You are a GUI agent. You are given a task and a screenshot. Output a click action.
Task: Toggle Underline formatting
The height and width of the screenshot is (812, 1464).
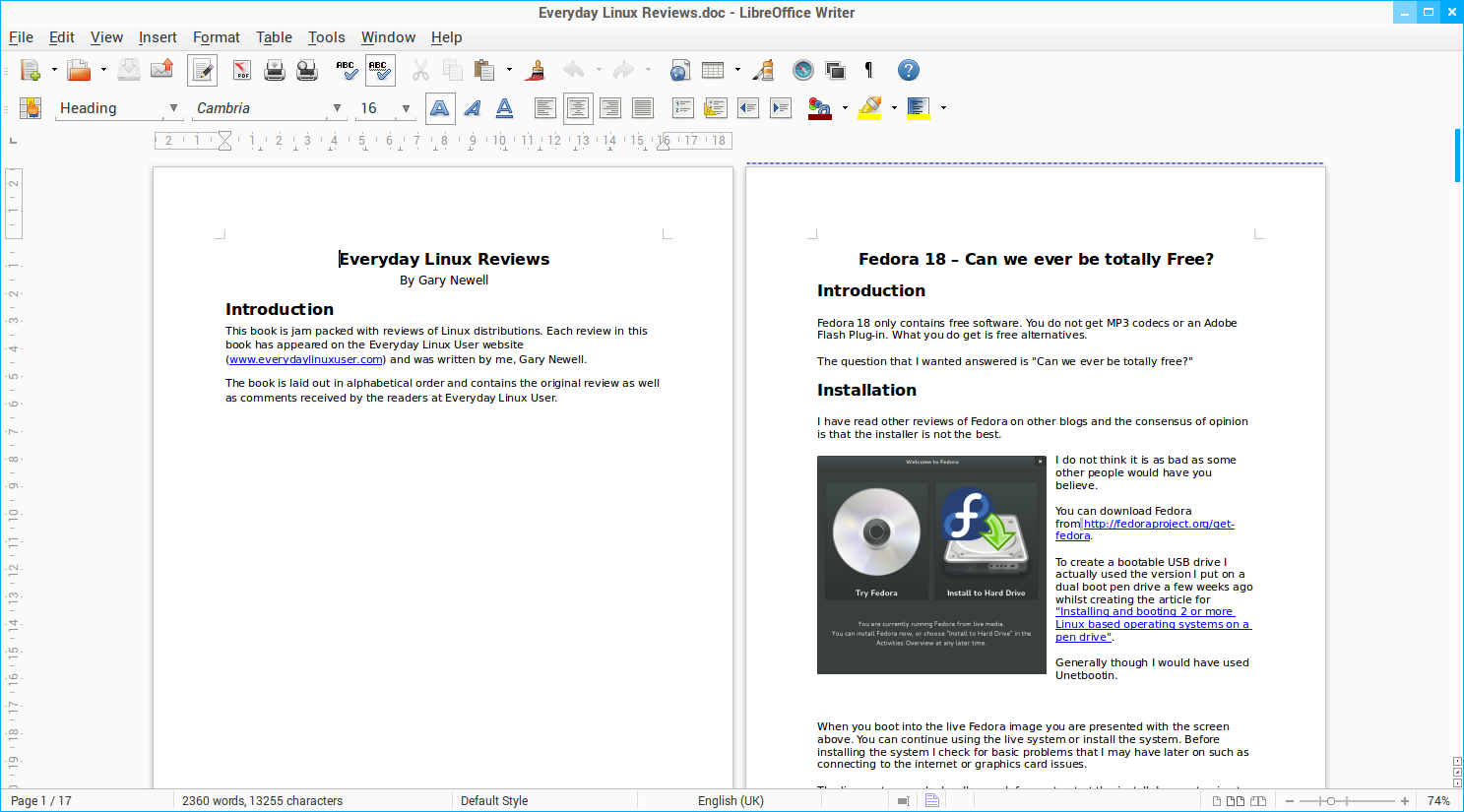point(505,108)
